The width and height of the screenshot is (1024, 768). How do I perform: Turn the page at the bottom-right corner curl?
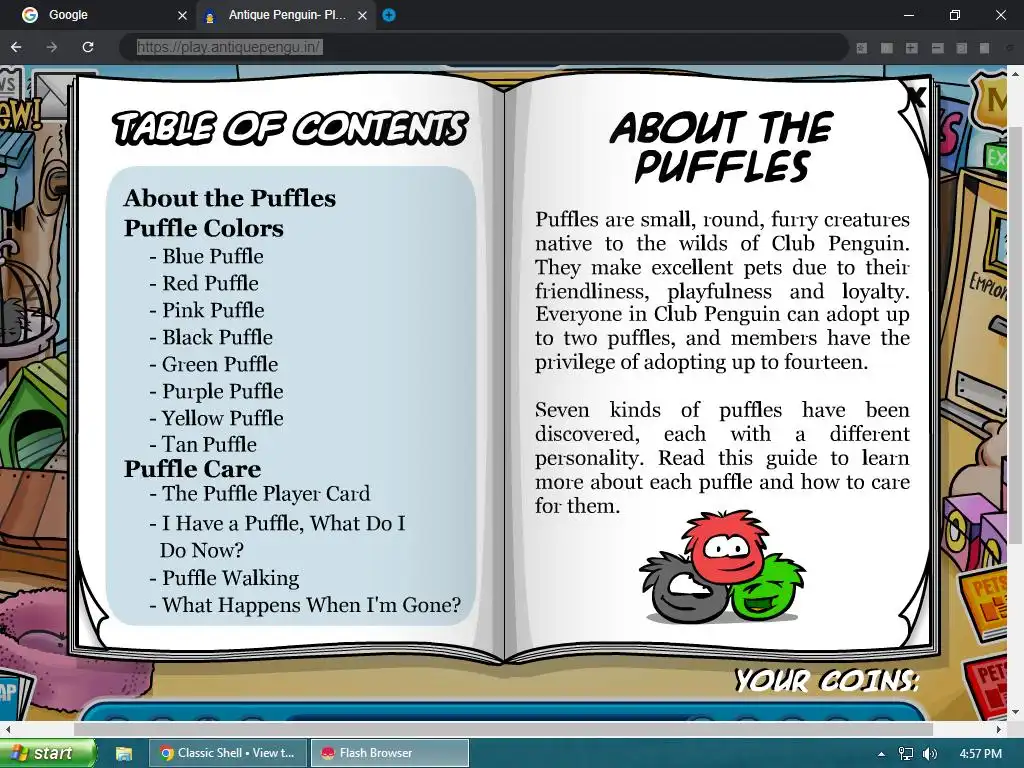coord(914,614)
